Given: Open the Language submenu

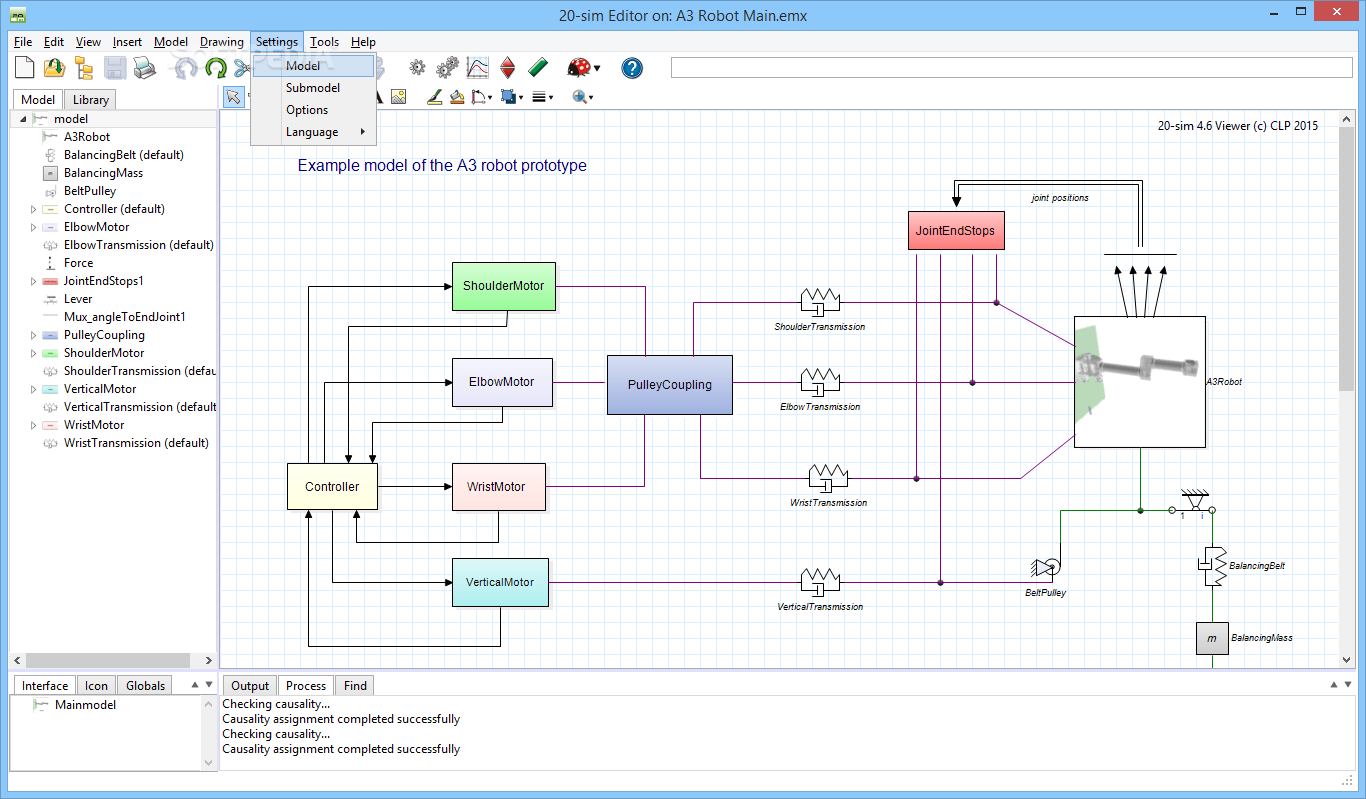Looking at the screenshot, I should [x=313, y=132].
